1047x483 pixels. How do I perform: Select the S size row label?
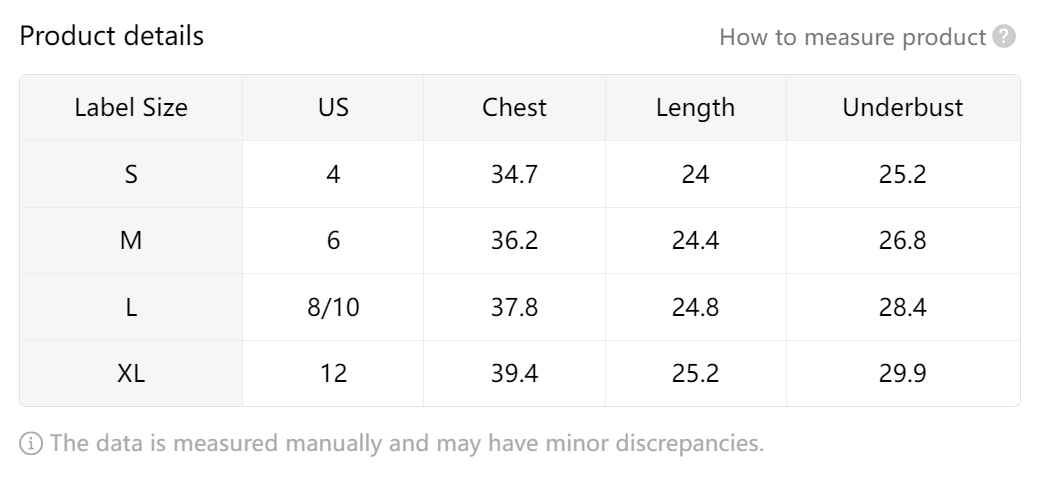pyautogui.click(x=131, y=175)
